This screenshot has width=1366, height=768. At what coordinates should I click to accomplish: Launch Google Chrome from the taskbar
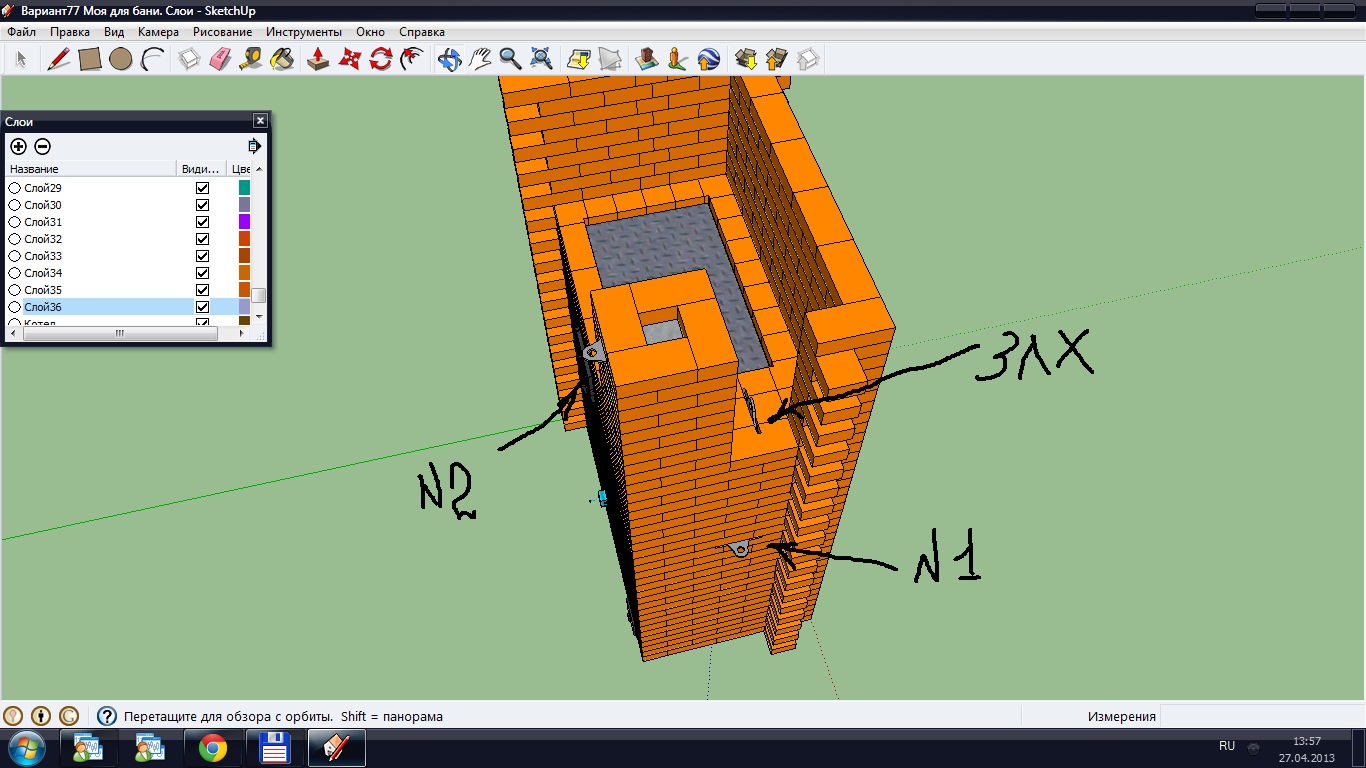point(212,748)
